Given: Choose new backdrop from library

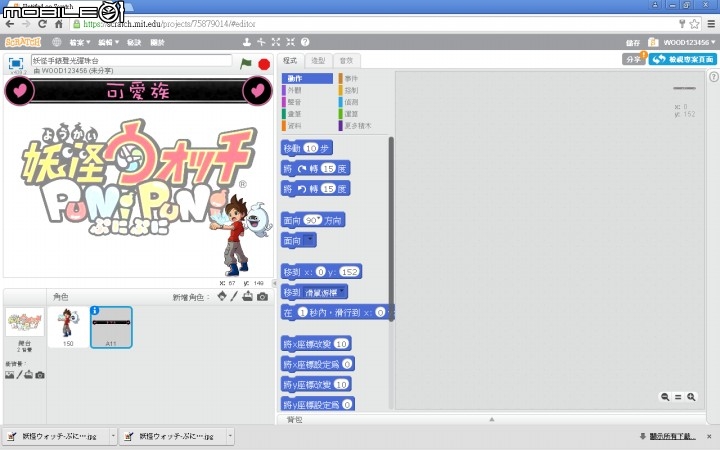Looking at the screenshot, I should pyautogui.click(x=9, y=375).
